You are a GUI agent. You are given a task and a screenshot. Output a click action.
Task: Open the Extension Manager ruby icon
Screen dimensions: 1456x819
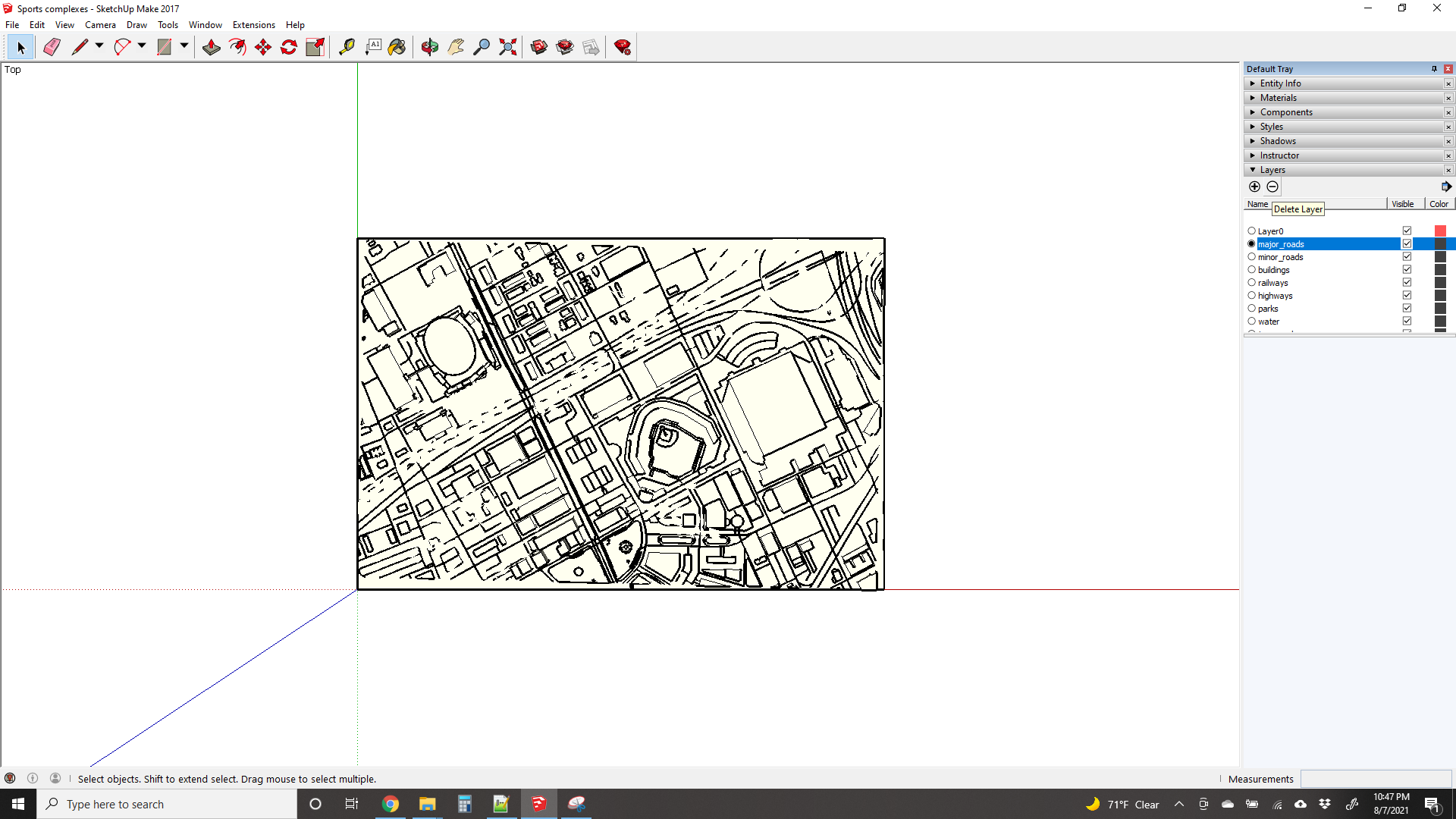[x=623, y=47]
